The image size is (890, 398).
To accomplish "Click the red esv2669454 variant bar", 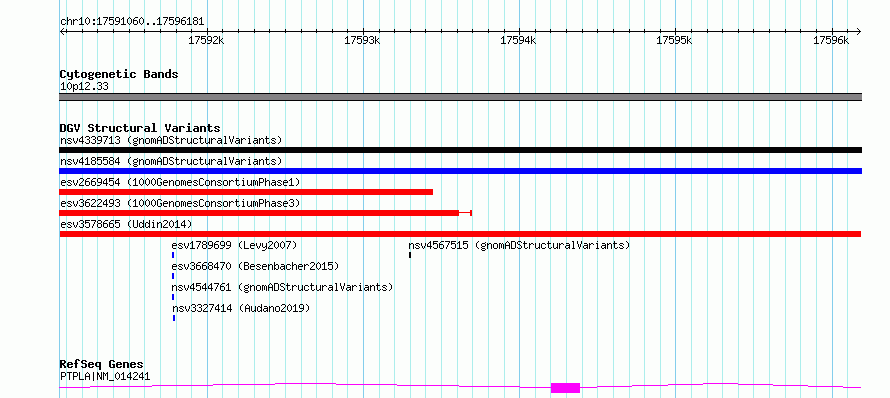I will [246, 192].
